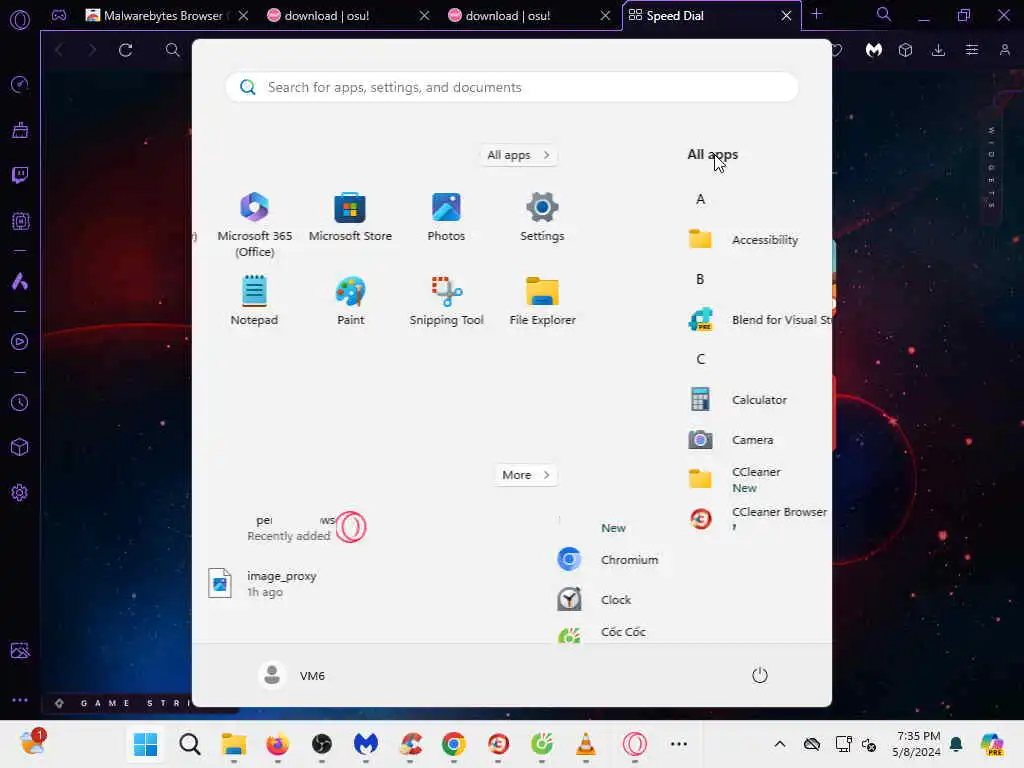The image size is (1024, 768).
Task: Jump to letter A header in apps
Action: pos(700,199)
